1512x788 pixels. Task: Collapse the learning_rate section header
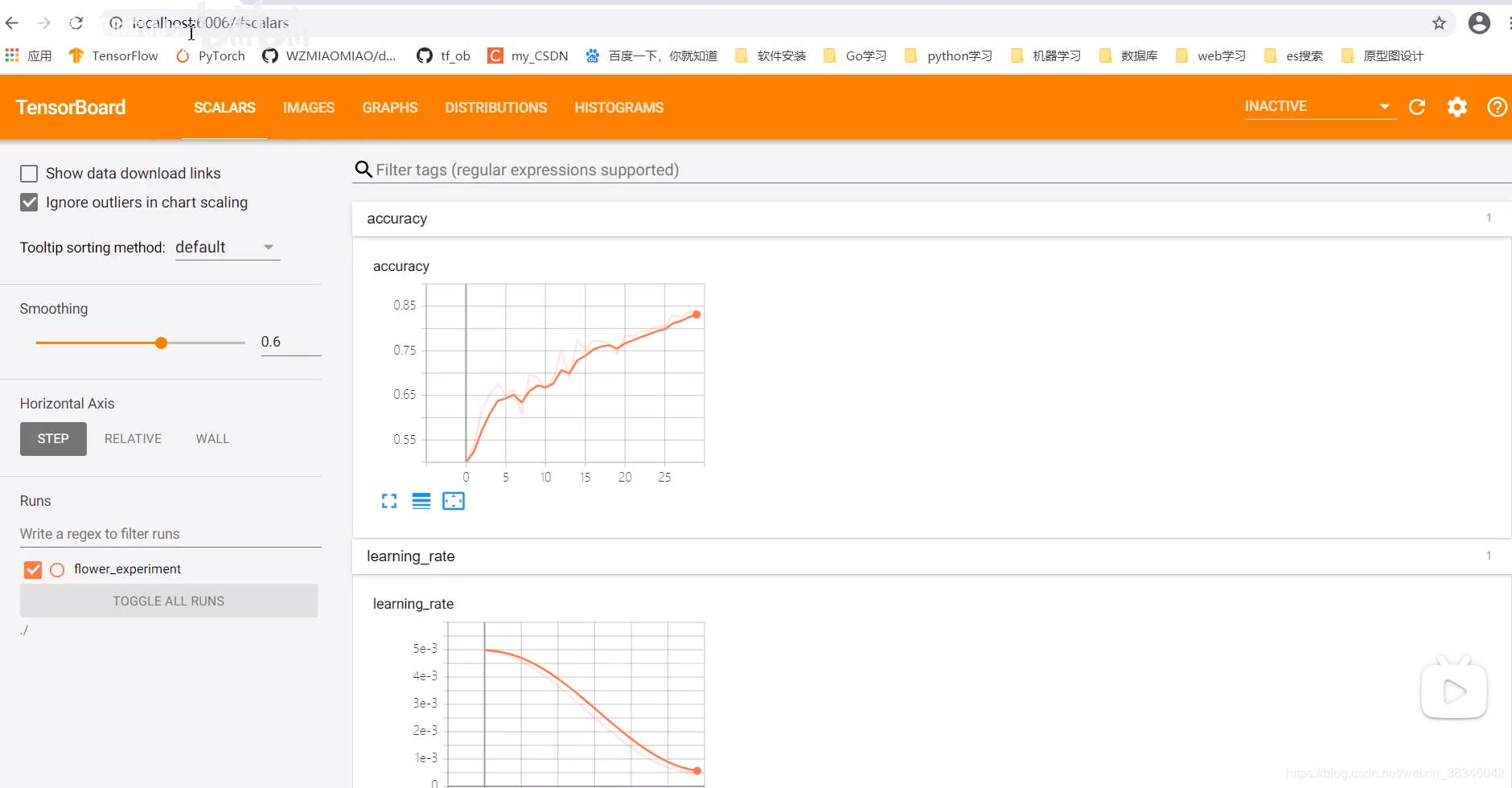point(931,556)
